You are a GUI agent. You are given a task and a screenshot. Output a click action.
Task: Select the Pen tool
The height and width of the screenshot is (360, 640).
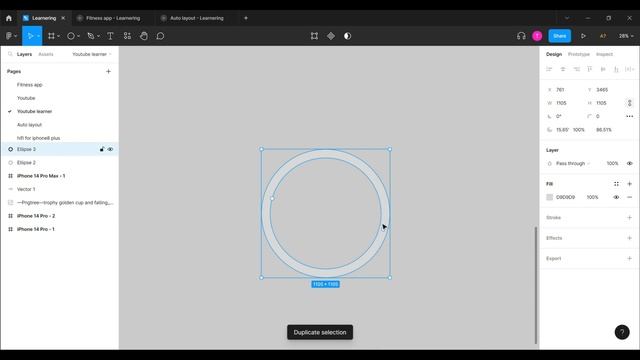[x=91, y=36]
